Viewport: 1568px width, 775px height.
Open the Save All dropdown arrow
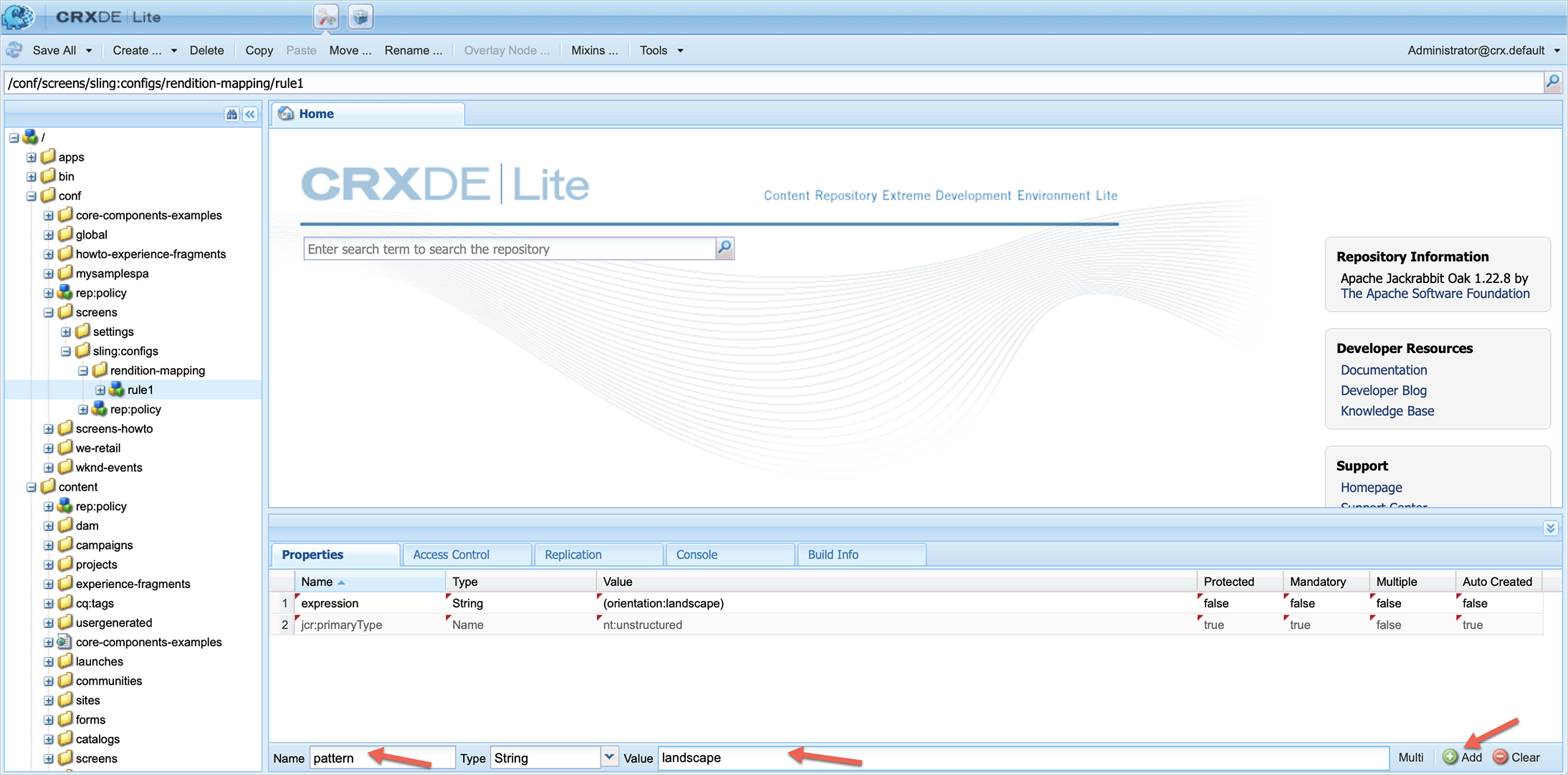point(89,51)
